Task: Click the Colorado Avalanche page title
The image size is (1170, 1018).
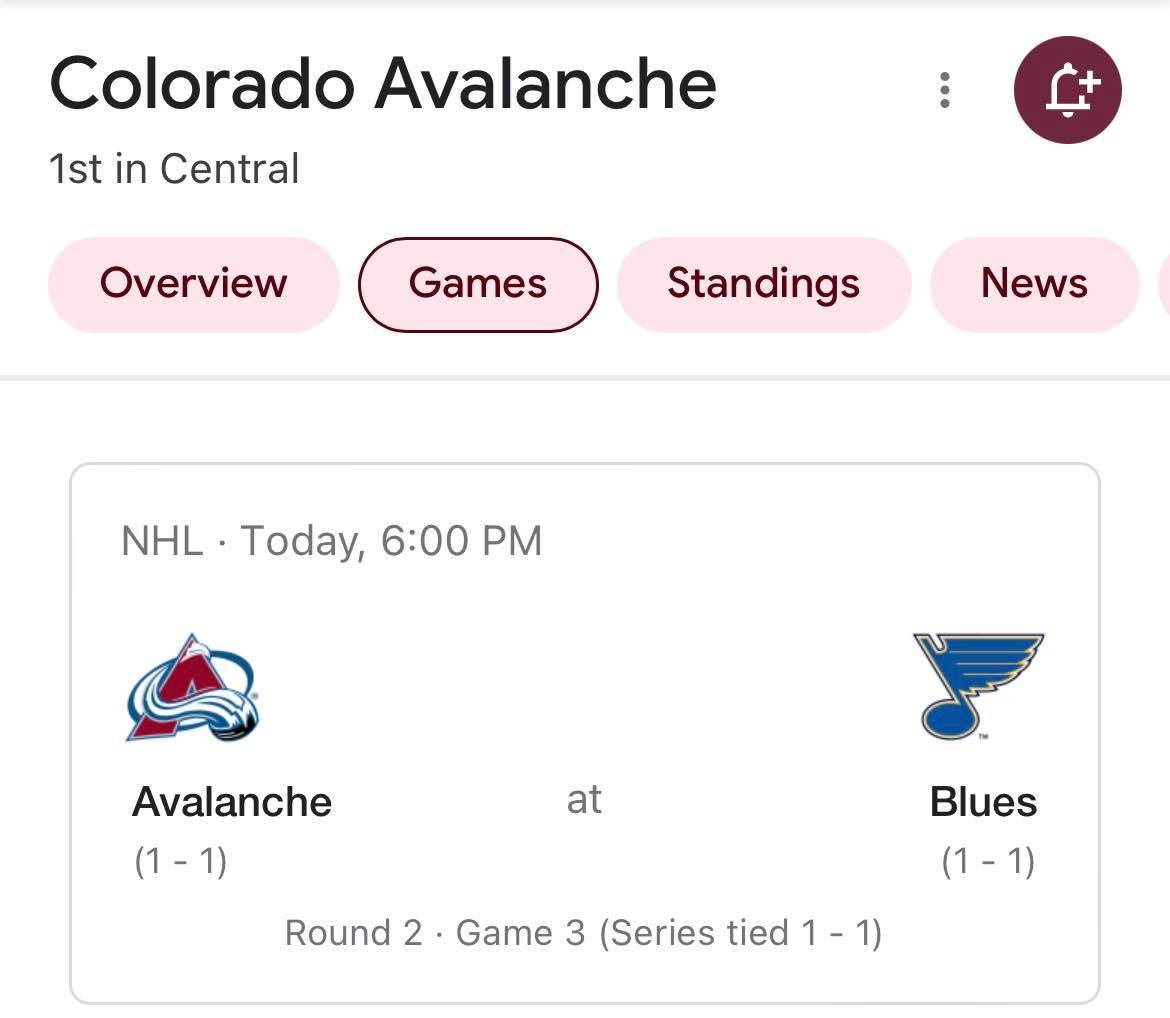Action: (383, 84)
